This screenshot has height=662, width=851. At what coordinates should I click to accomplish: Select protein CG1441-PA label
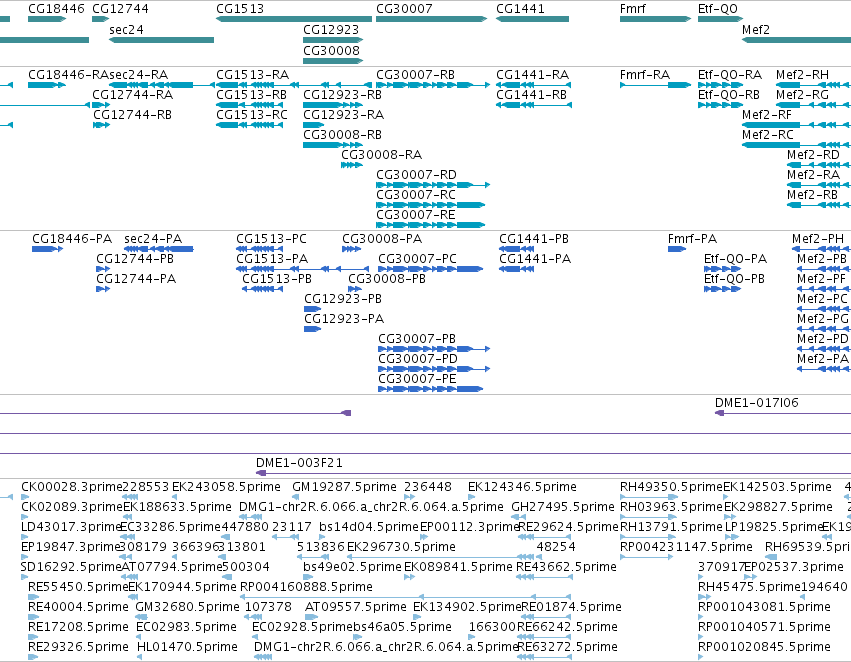point(535,259)
